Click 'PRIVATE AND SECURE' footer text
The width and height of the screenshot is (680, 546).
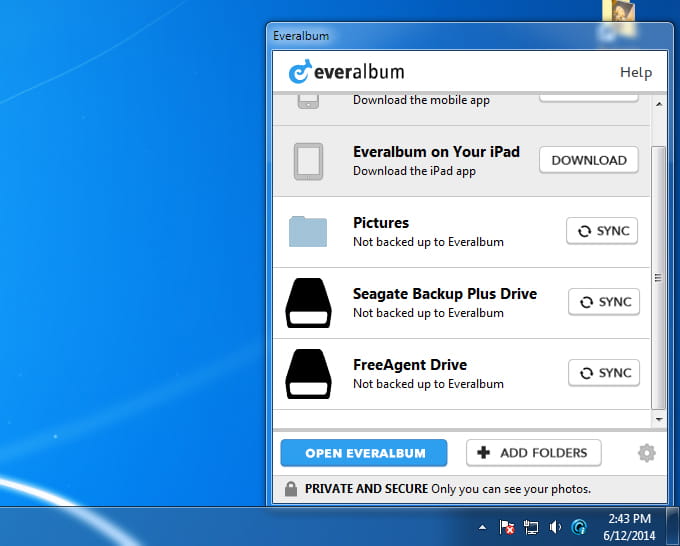[x=366, y=489]
